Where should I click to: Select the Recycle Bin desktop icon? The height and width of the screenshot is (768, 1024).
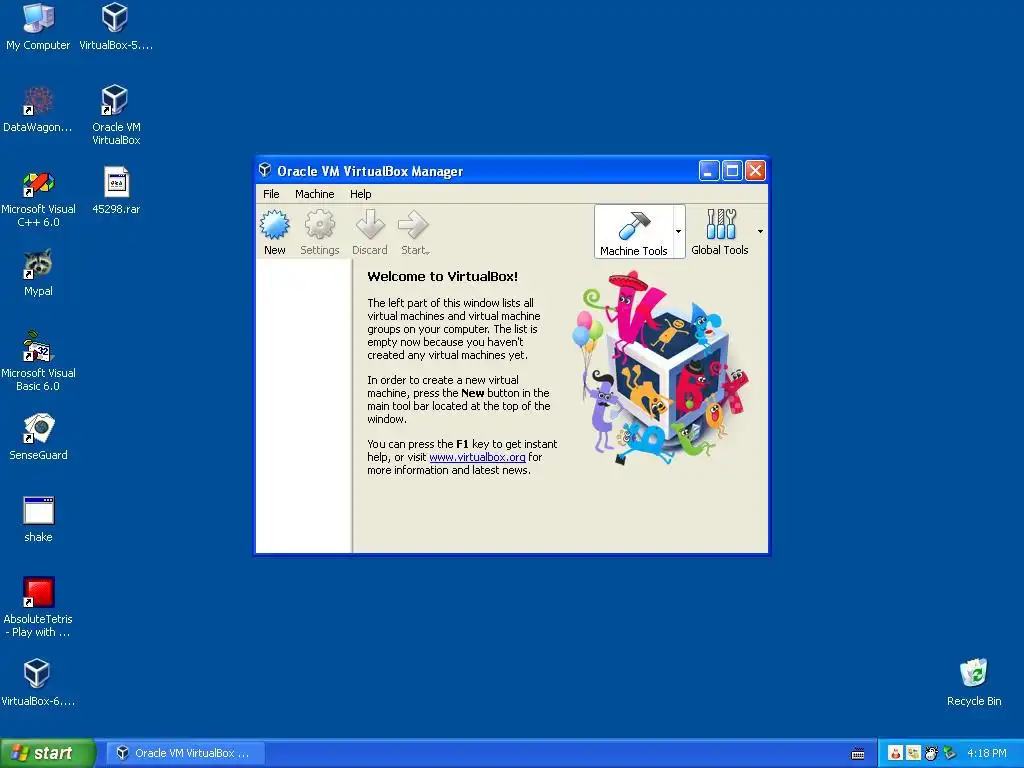click(974, 682)
